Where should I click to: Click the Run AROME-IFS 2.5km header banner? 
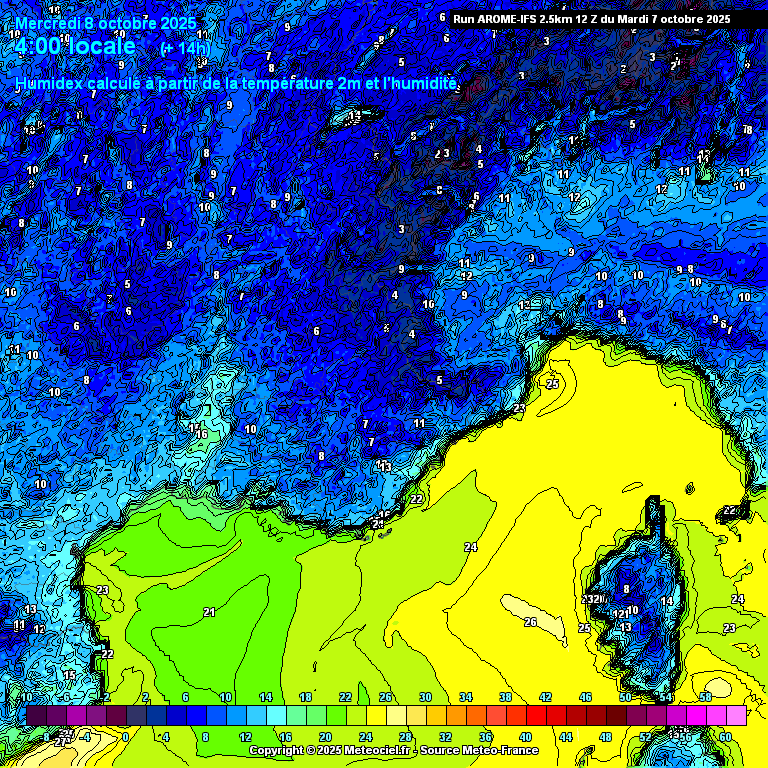(591, 19)
